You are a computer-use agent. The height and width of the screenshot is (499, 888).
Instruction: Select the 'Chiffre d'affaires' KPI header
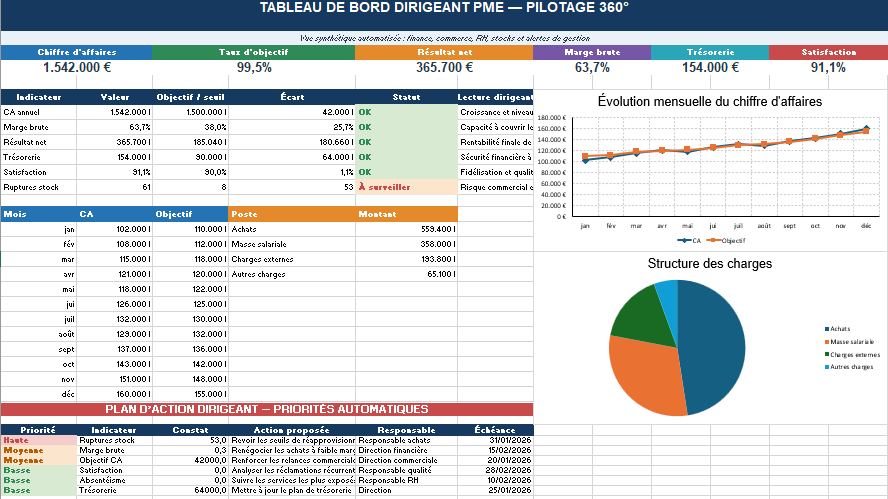[x=76, y=52]
